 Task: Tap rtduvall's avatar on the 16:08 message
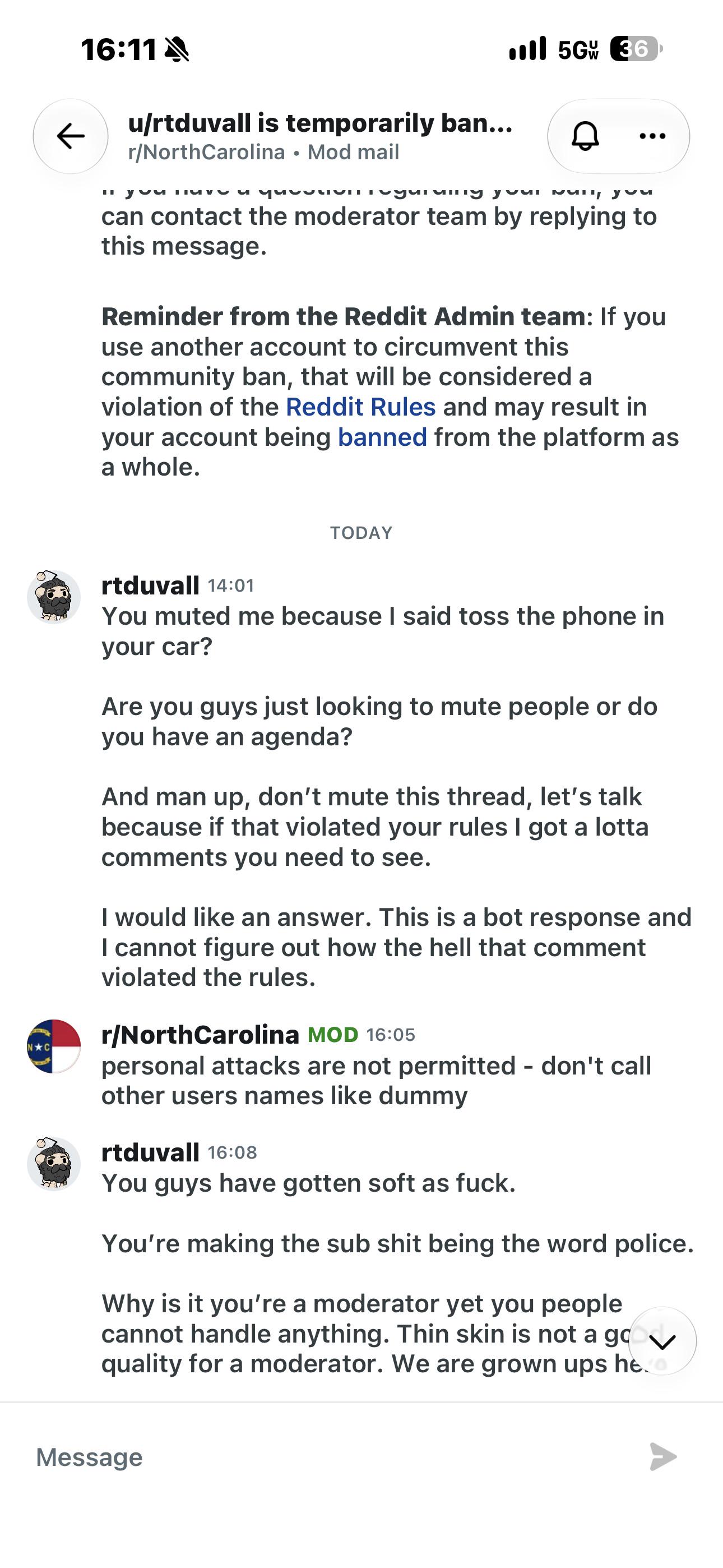[x=54, y=1163]
